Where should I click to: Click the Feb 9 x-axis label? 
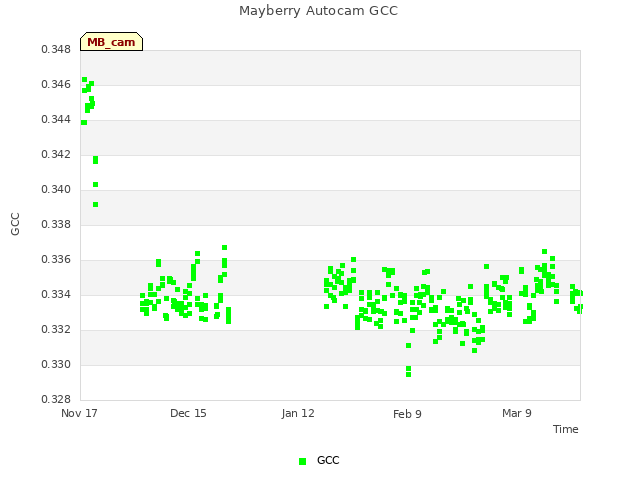407,414
